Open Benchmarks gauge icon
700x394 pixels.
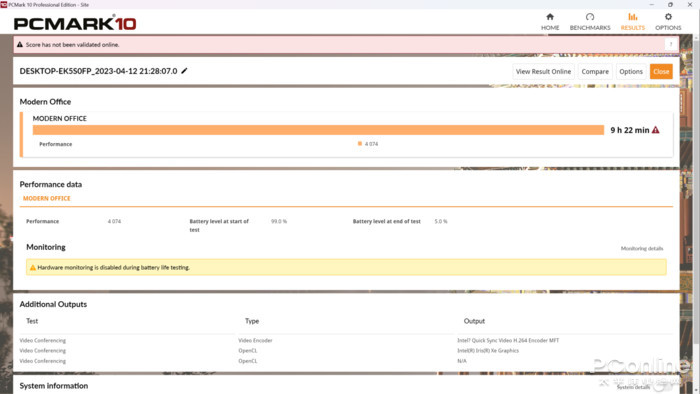590,17
